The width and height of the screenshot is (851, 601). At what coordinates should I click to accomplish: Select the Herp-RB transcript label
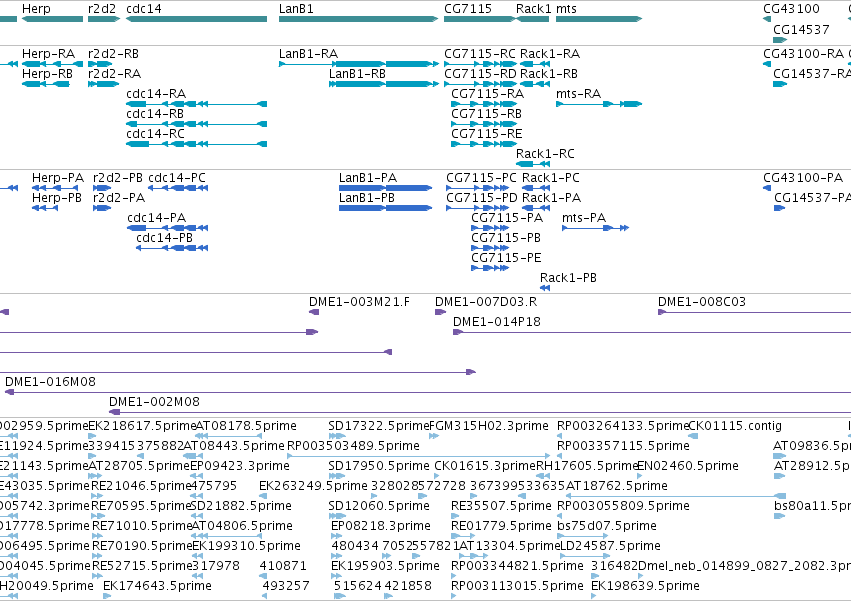[47, 73]
